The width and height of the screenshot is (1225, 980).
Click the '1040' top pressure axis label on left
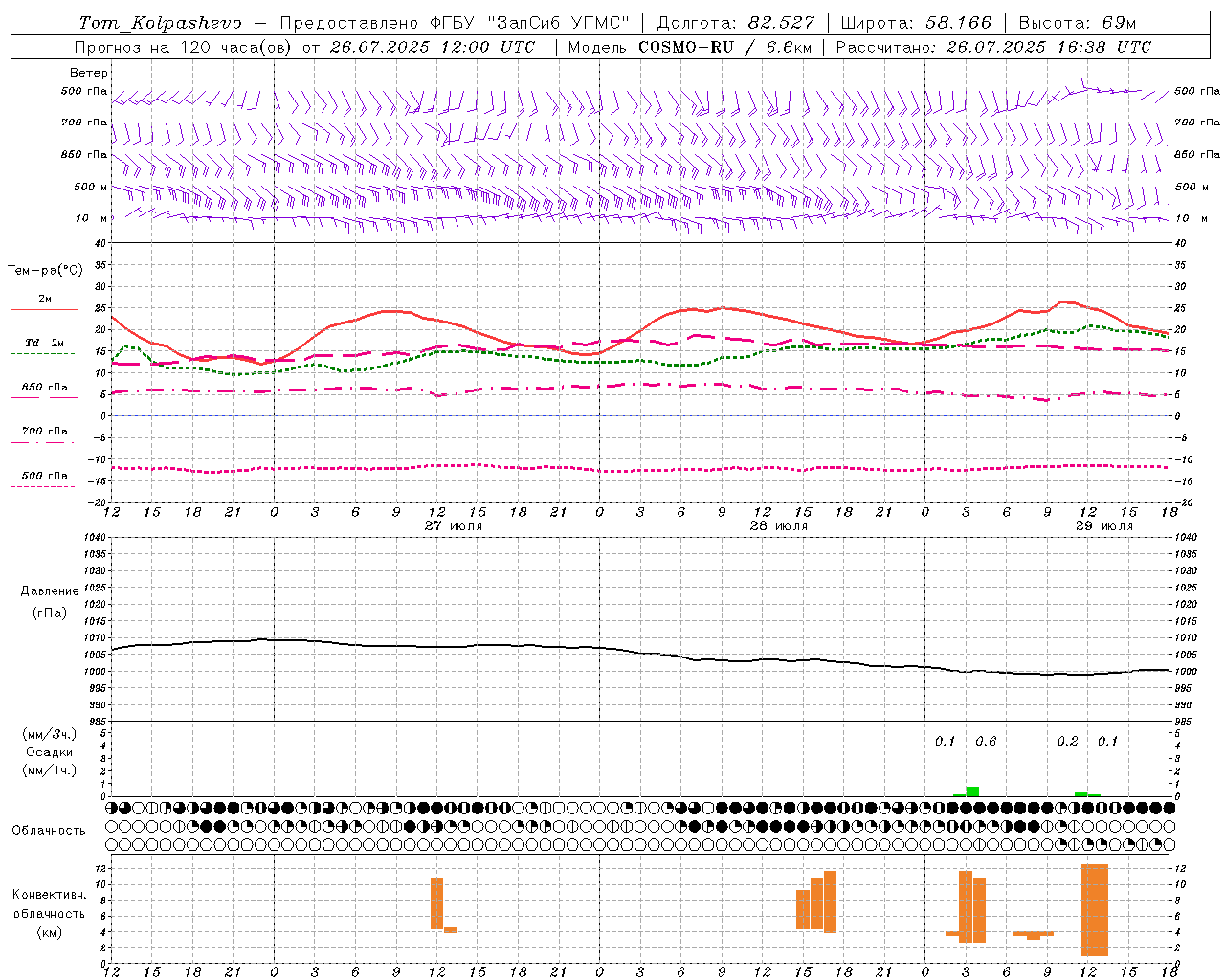[x=94, y=538]
